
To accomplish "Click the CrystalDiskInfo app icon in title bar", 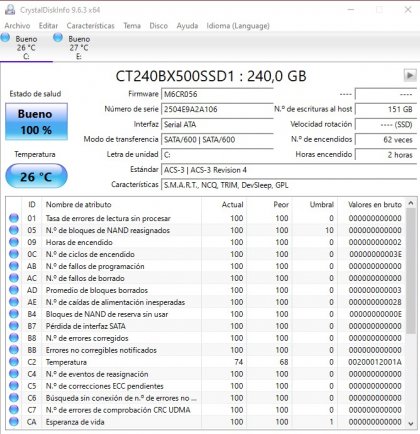I will [10, 10].
